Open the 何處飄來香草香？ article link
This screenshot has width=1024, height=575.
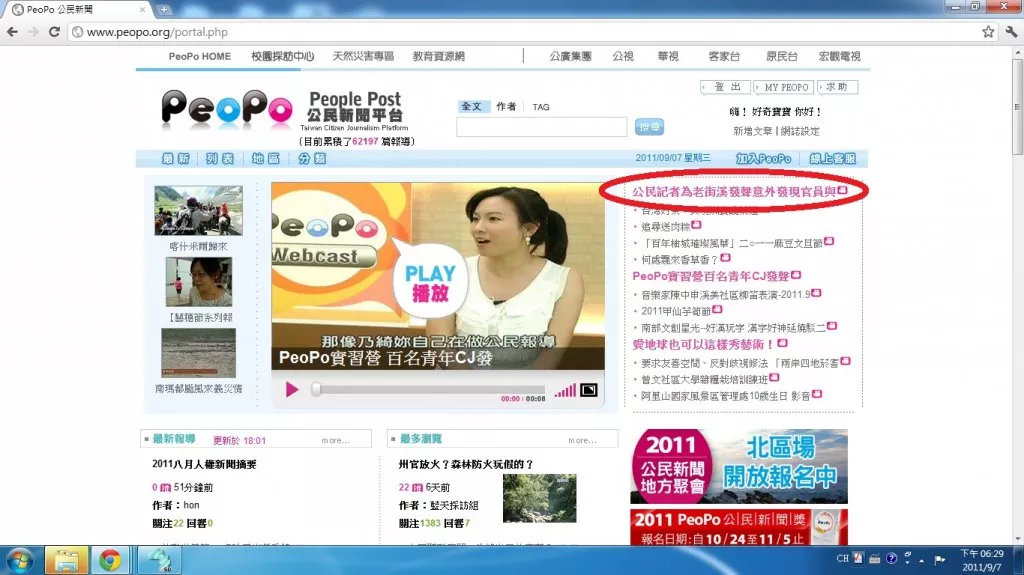tap(679, 259)
